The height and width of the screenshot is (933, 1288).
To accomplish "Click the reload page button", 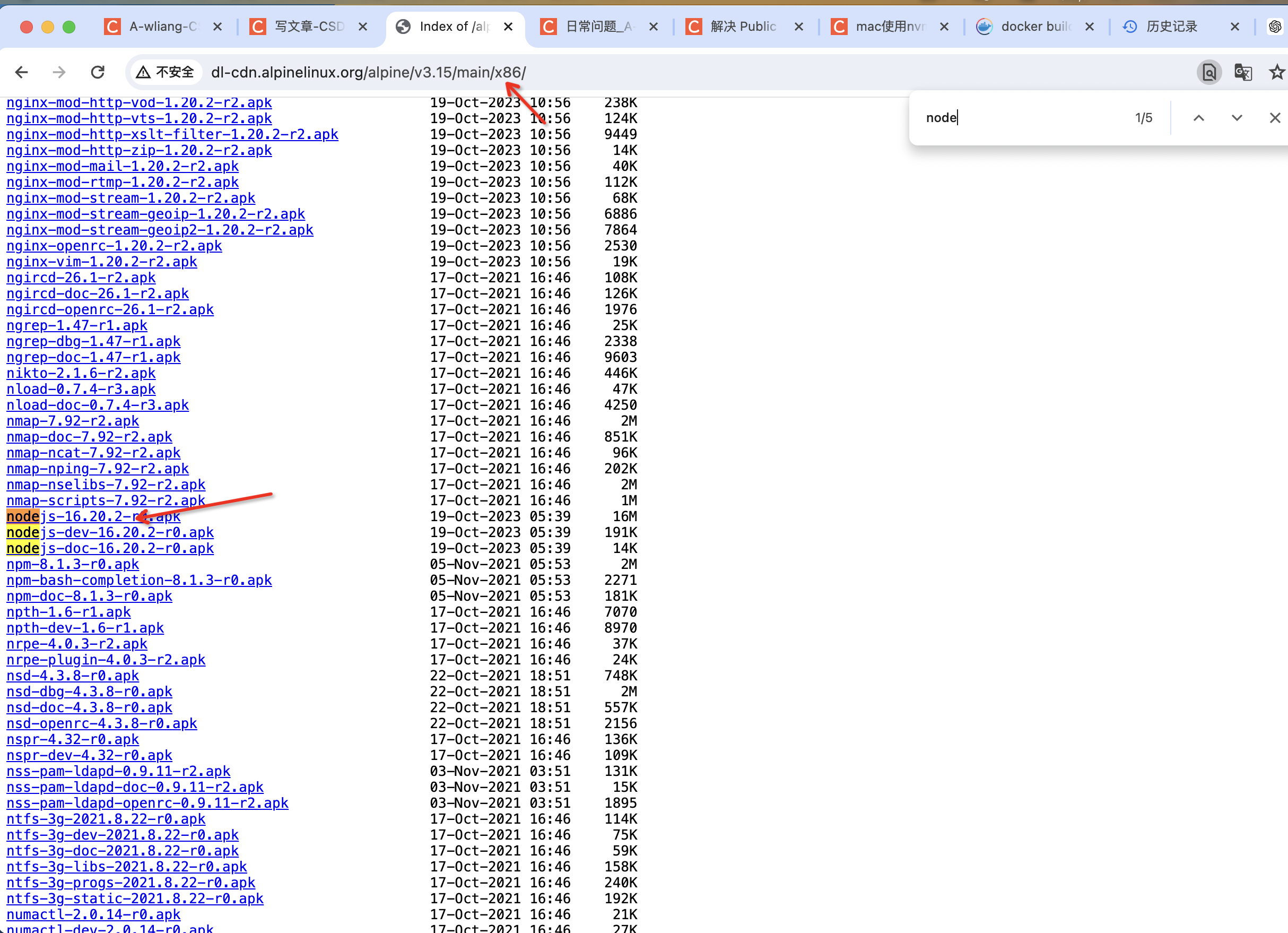I will point(98,72).
